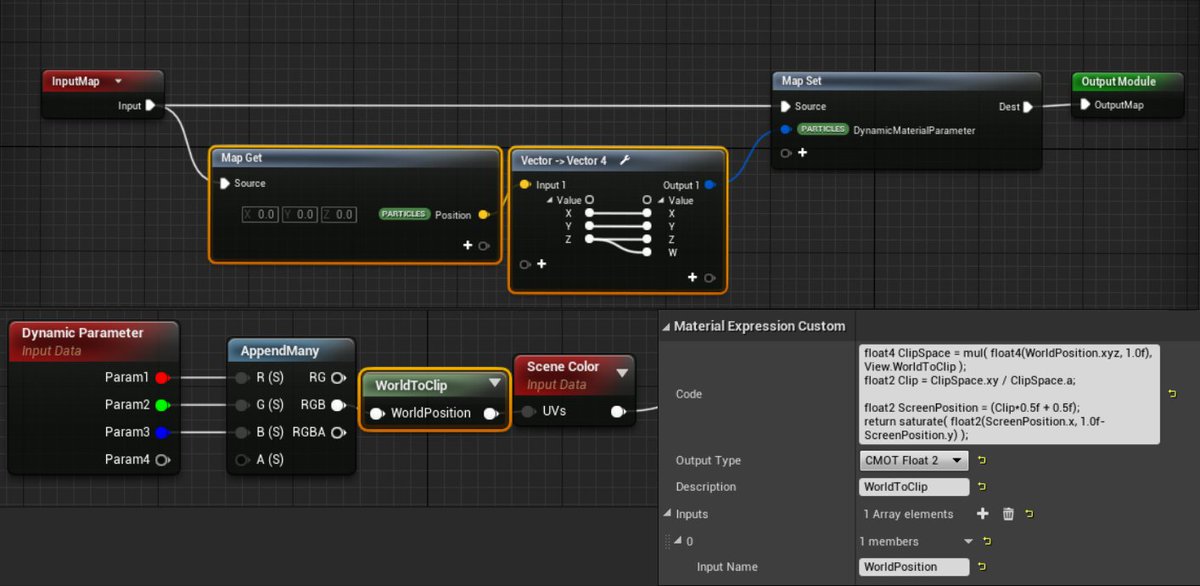1200x586 pixels.
Task: Click the Input 1 pin on Vector -> Vector 4
Action: point(524,185)
